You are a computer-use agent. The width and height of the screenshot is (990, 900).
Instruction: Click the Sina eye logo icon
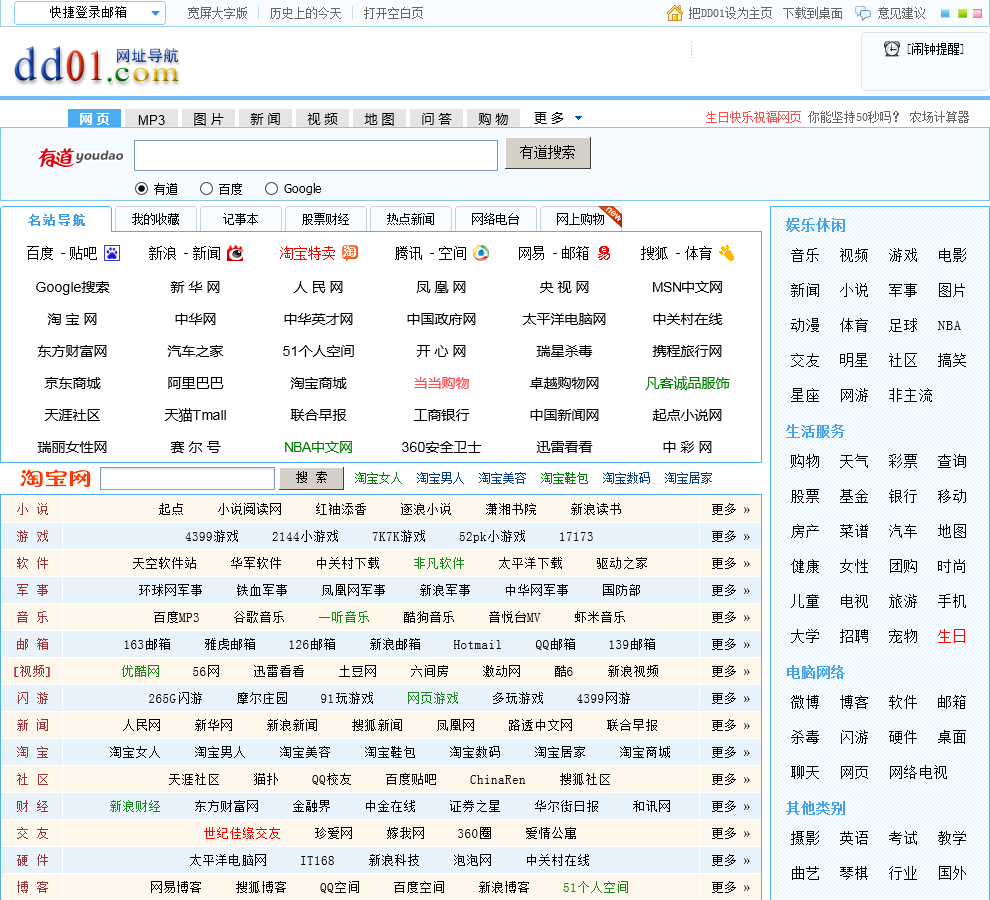point(235,254)
